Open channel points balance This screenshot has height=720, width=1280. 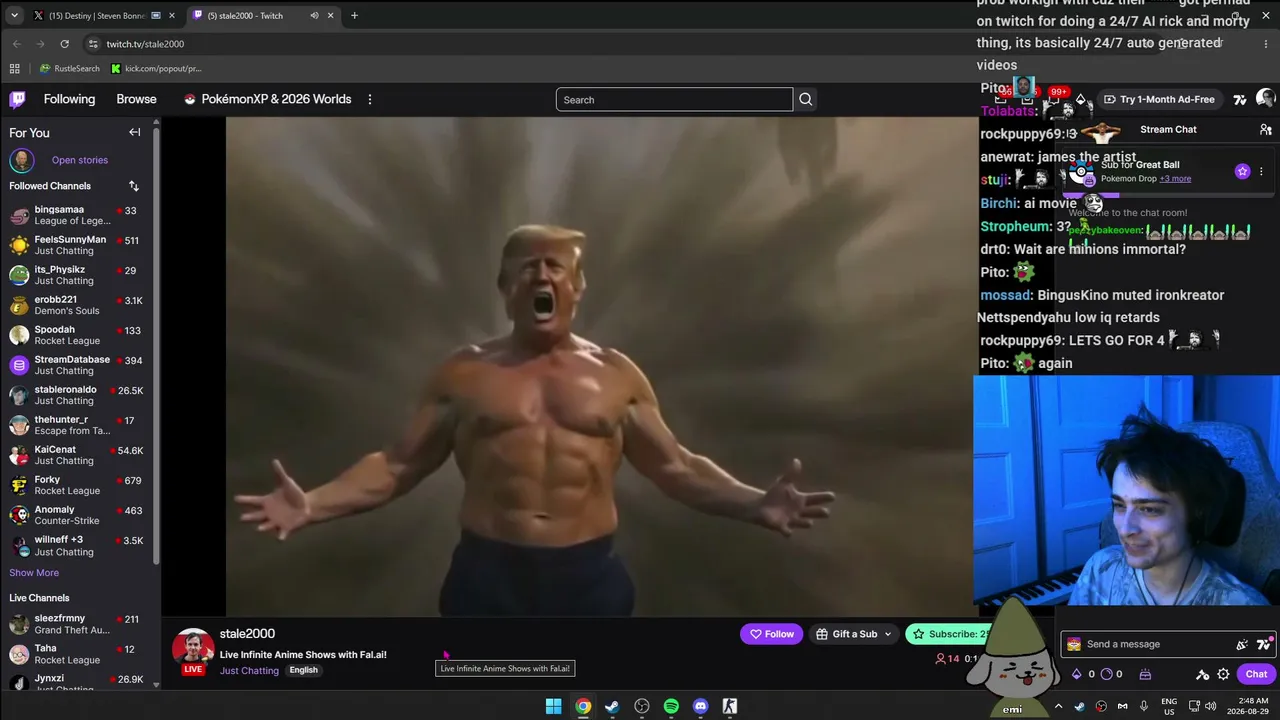point(1105,674)
